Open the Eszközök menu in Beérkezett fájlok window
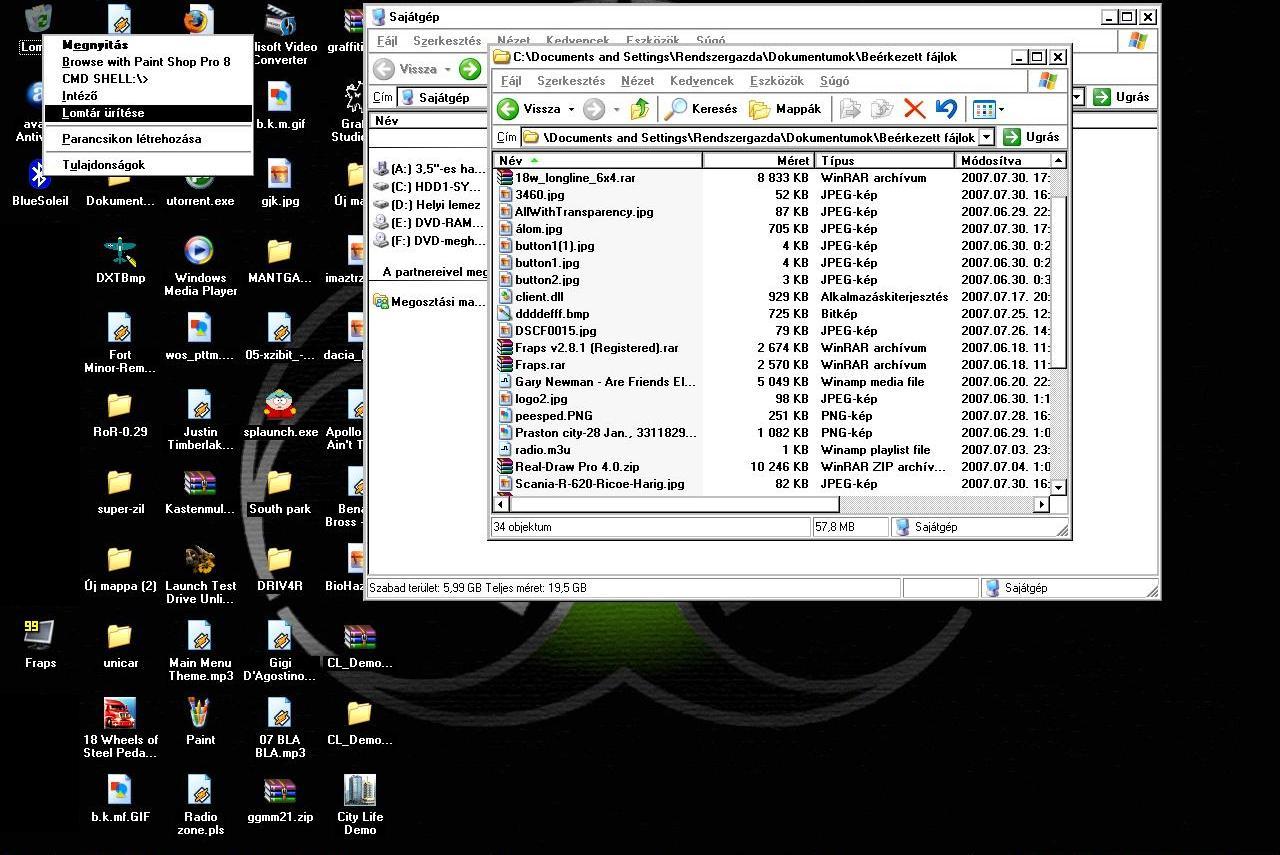Screen dimensions: 1280x855 777,81
